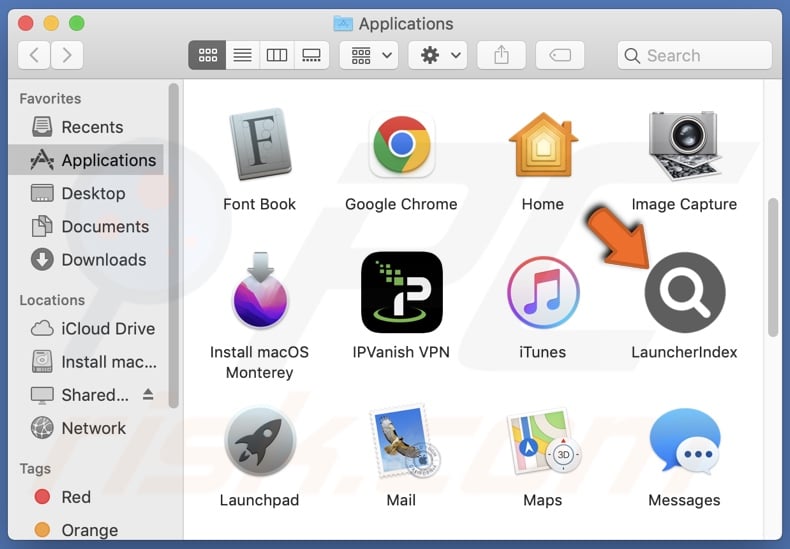This screenshot has width=790, height=549.
Task: Open the Messages app icon
Action: [684, 441]
